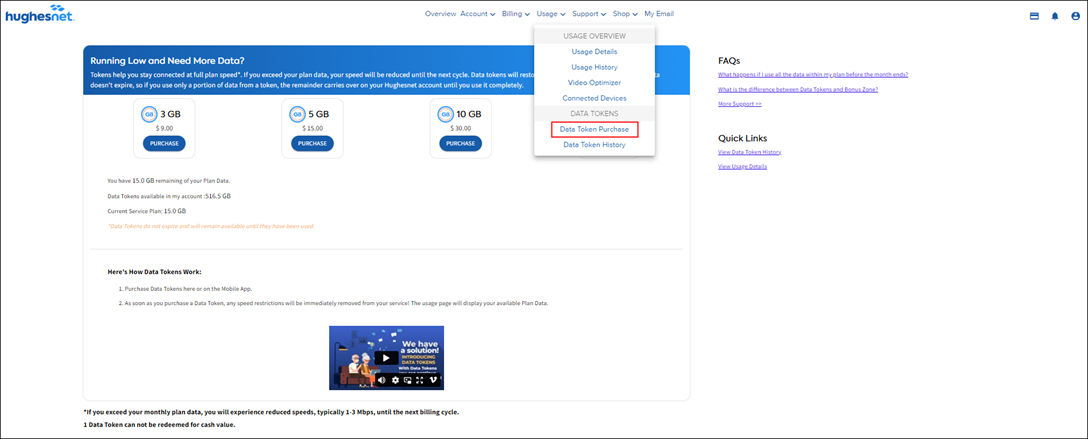
Task: Purchase the 5 GB data token
Action: point(312,144)
